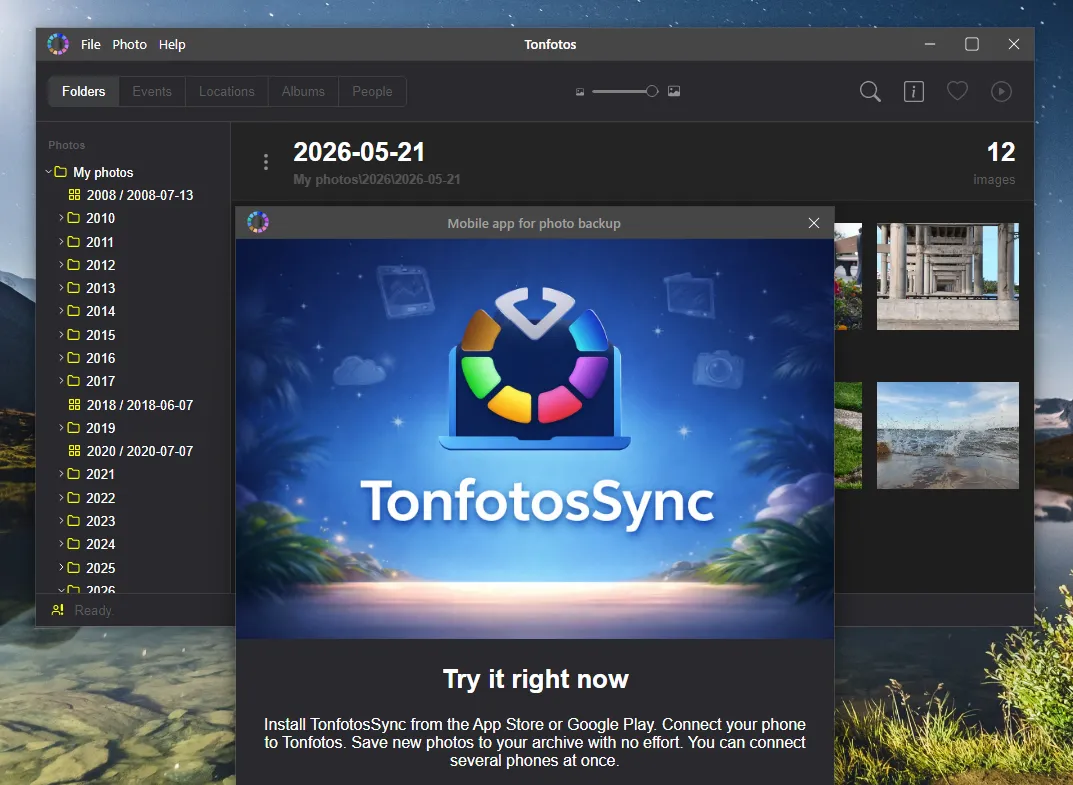Viewport: 1073px width, 785px height.
Task: Select the 2008 / 2008-07-13 folder
Action: 131,195
